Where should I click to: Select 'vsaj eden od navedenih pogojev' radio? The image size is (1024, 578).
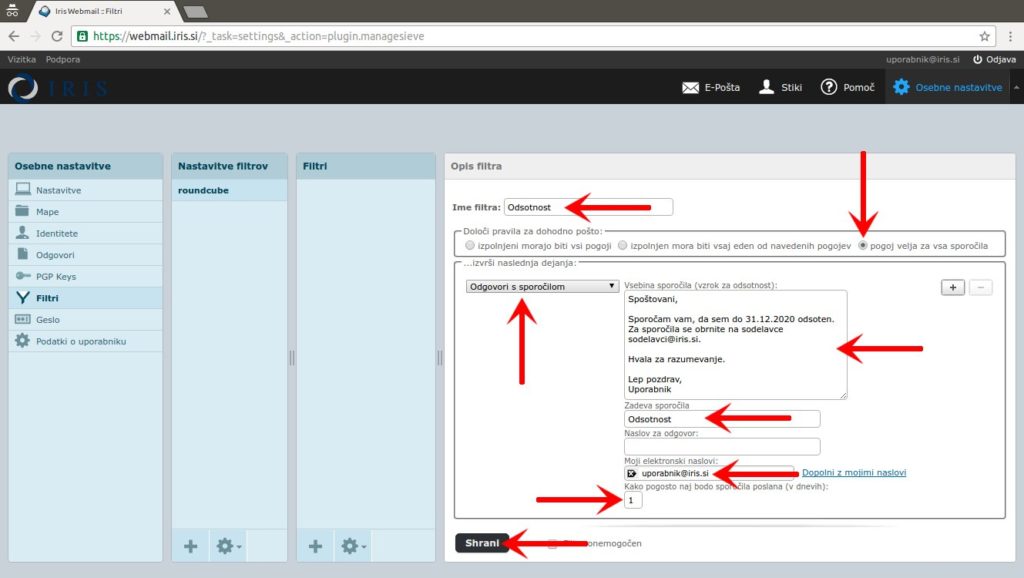(x=622, y=245)
